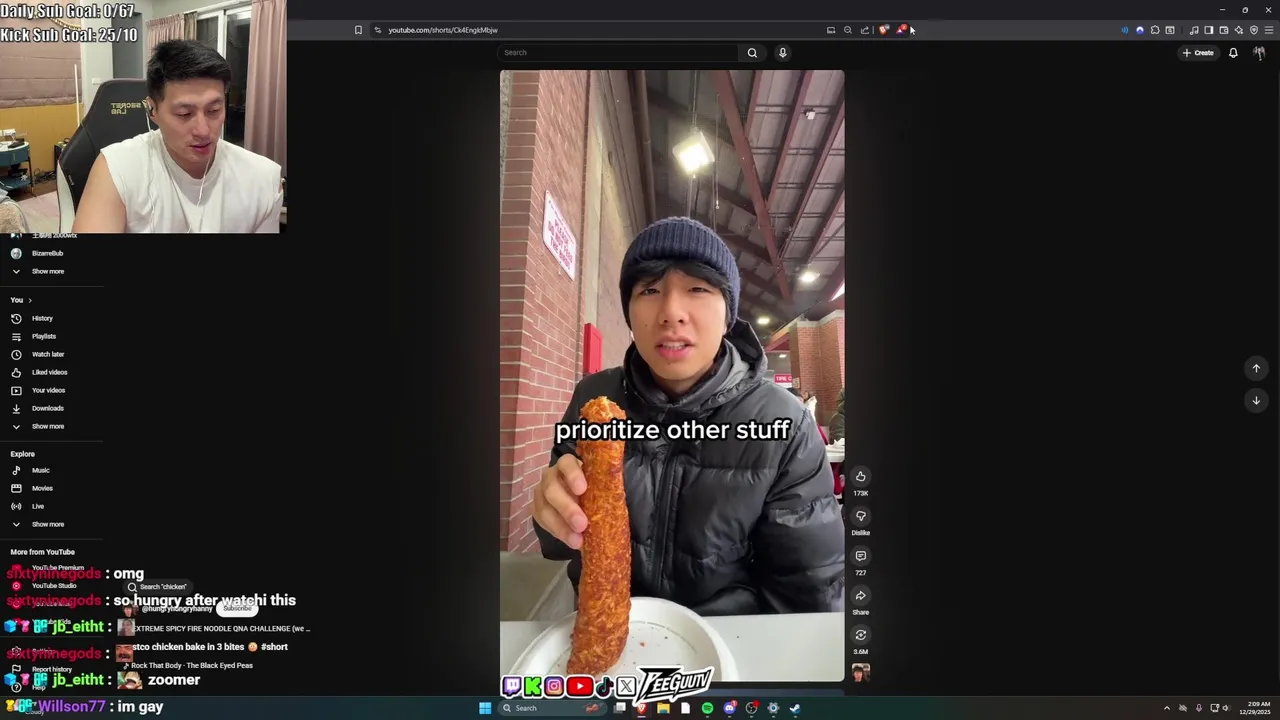This screenshot has width=1280, height=720.
Task: Go to next Short with down arrow
Action: 1256,400
